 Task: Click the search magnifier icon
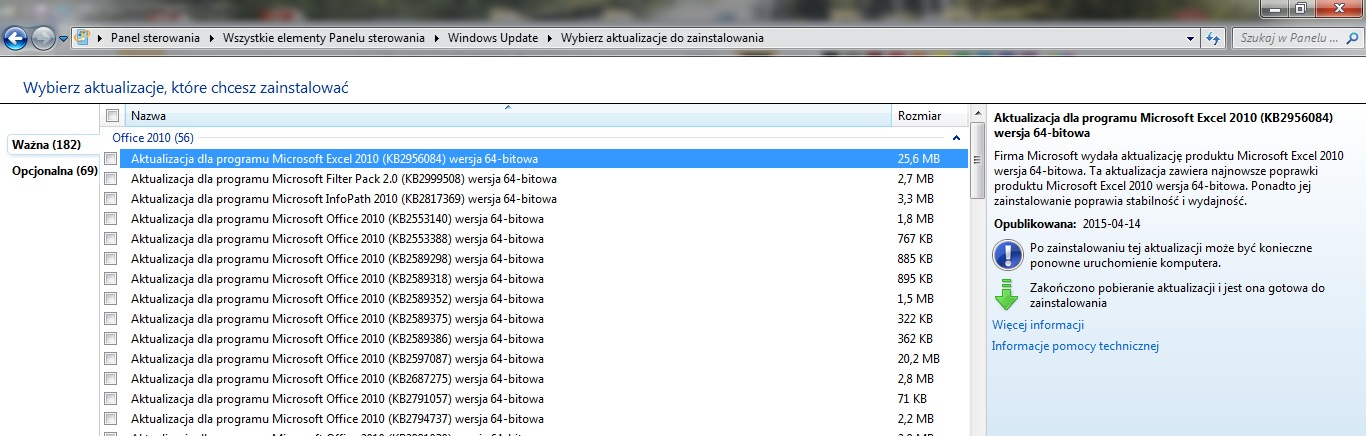[1351, 38]
